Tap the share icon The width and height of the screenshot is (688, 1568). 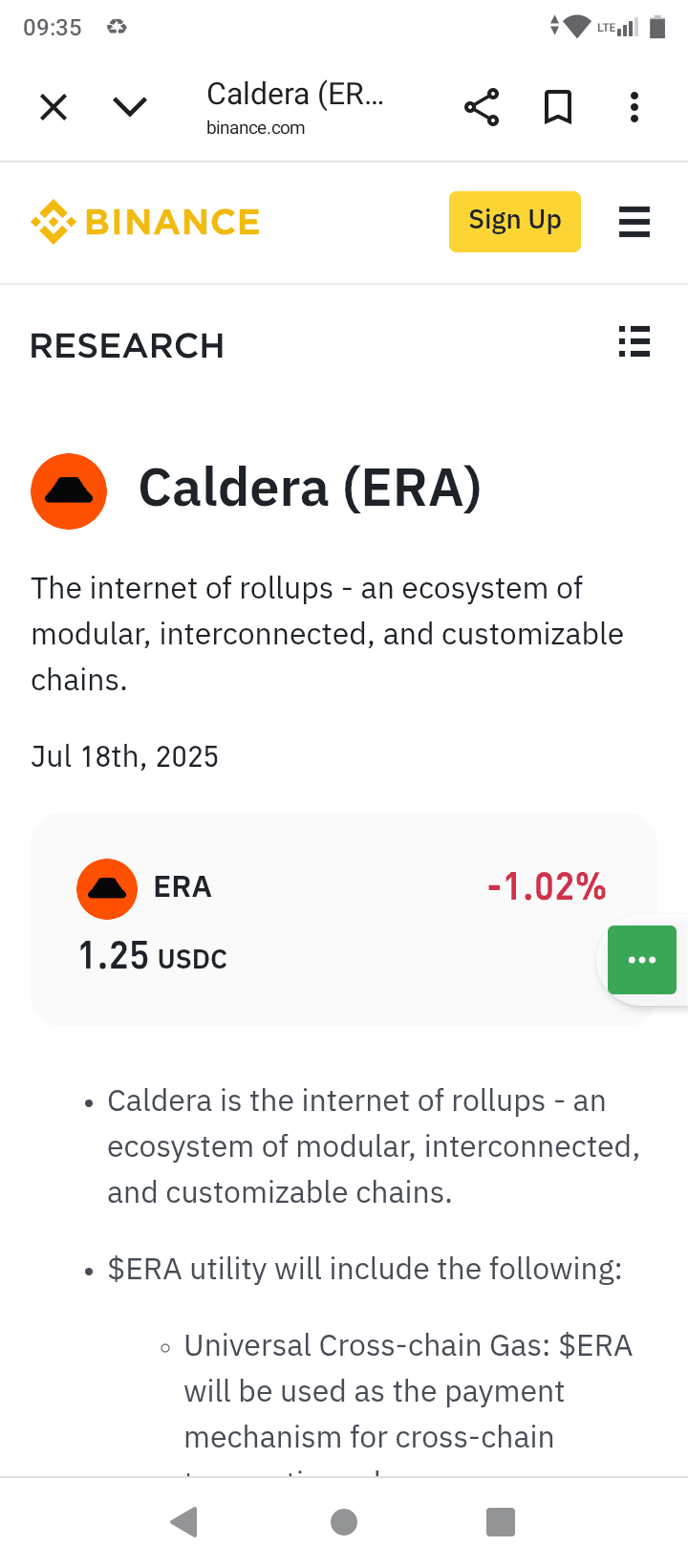pos(482,107)
